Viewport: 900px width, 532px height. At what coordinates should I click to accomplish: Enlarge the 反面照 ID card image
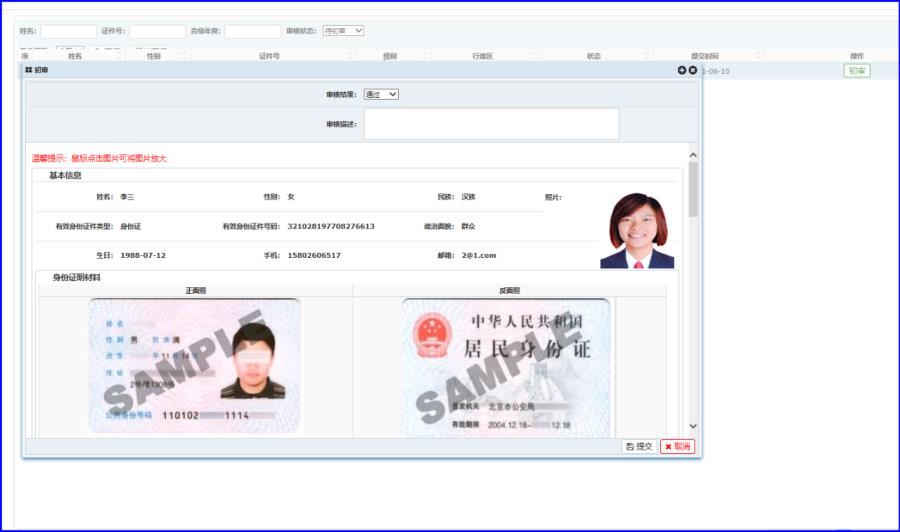coord(505,365)
